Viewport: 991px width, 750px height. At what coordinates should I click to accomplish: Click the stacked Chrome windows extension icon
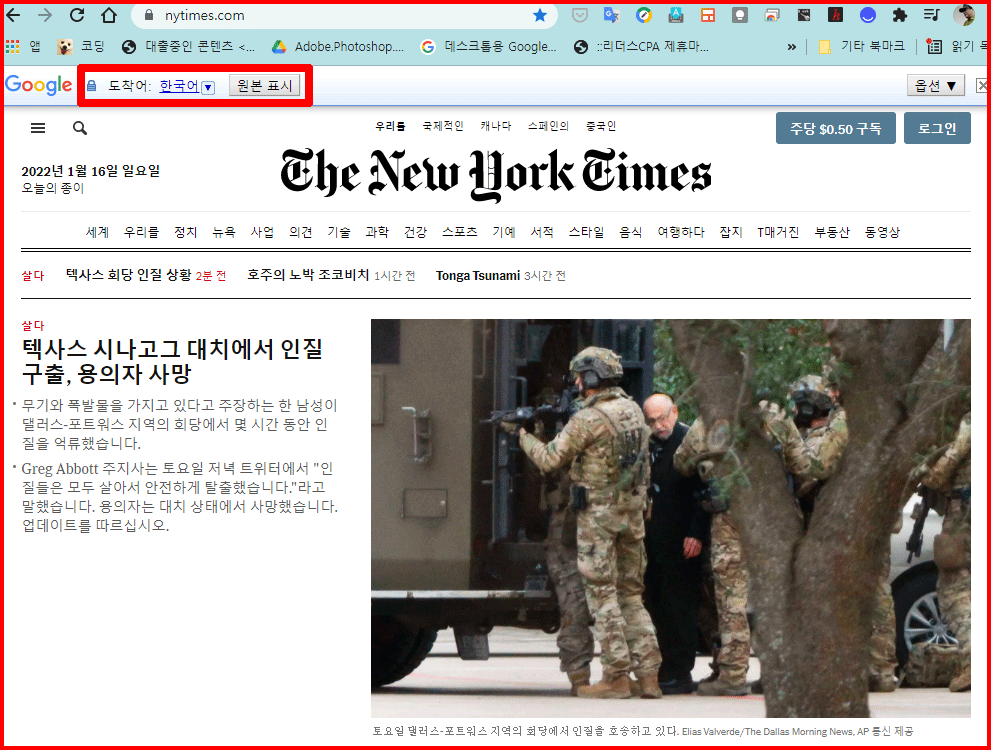[x=772, y=16]
